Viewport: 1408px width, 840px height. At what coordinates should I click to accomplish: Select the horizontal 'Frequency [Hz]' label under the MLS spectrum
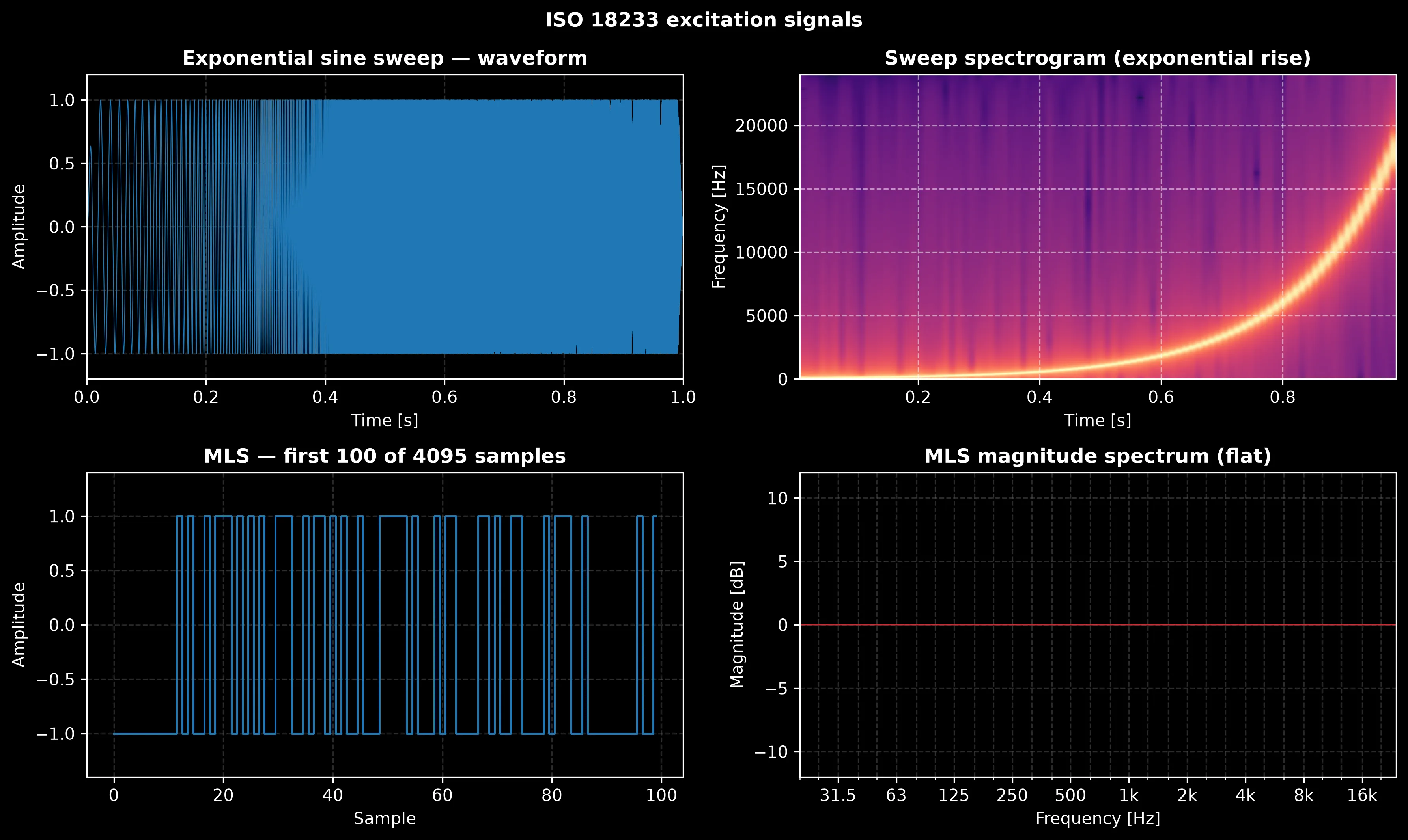click(x=1098, y=818)
